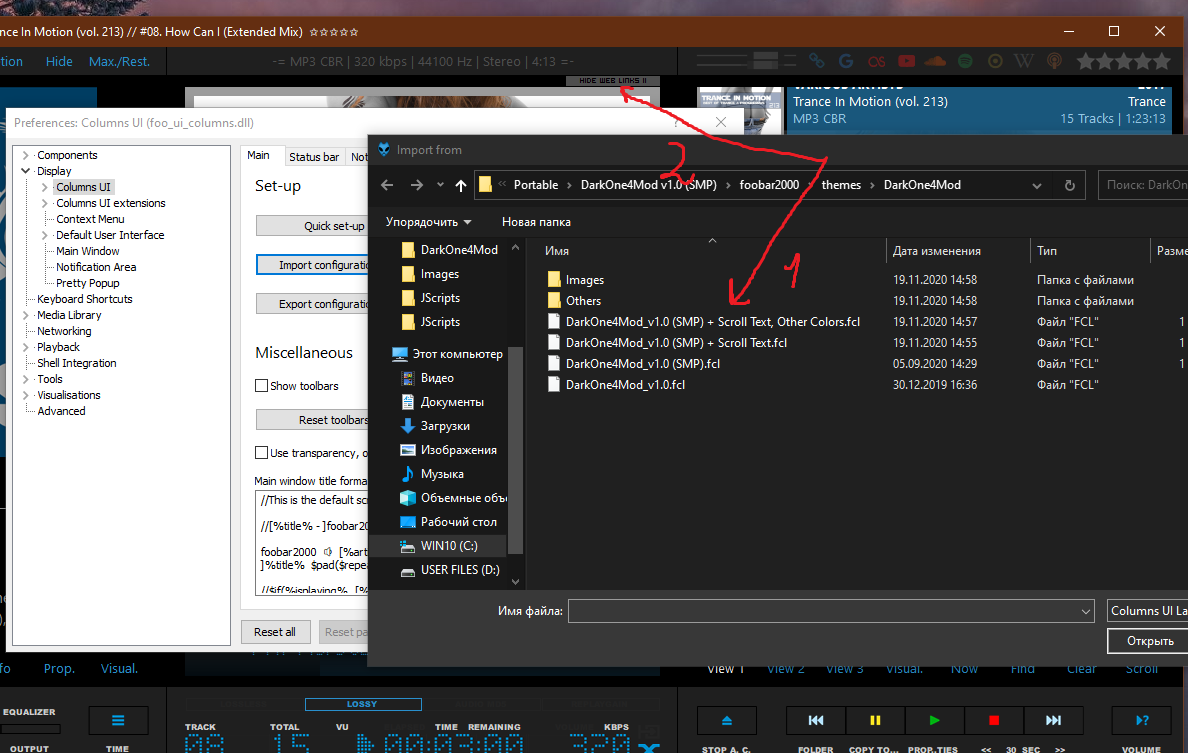The image size is (1188, 753).
Task: Select the DarkOne4Mod_v1.0 (SMP).fcl file
Action: click(642, 364)
